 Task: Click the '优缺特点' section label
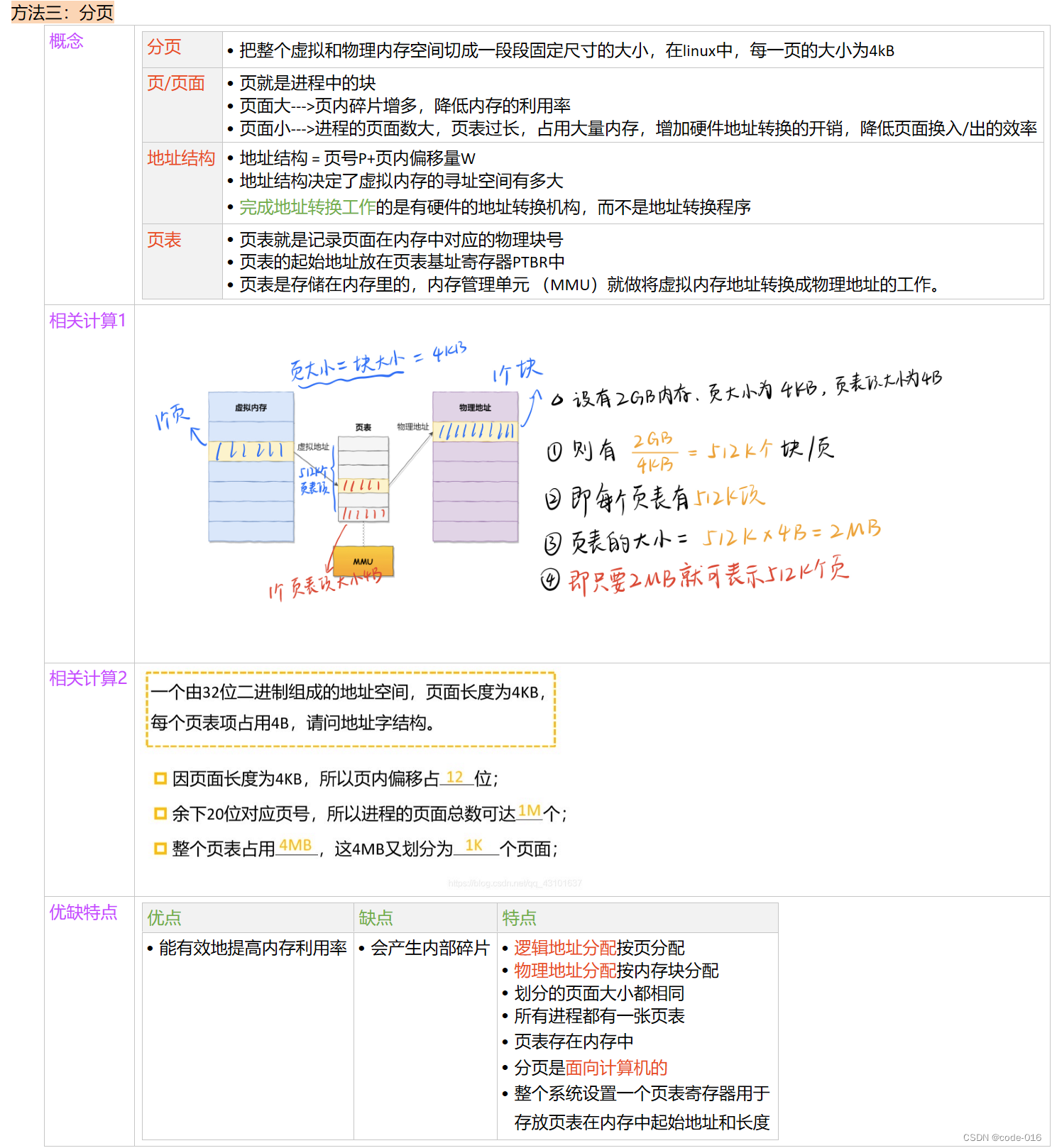[83, 912]
